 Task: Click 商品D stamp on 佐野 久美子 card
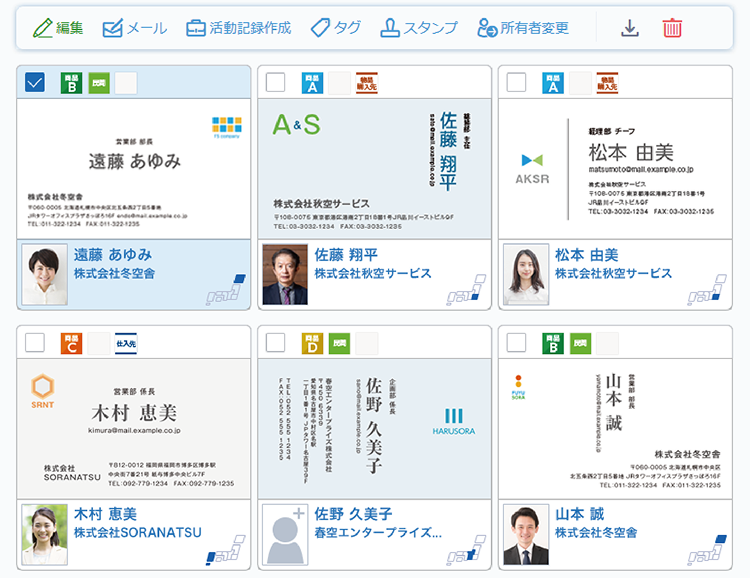(312, 344)
